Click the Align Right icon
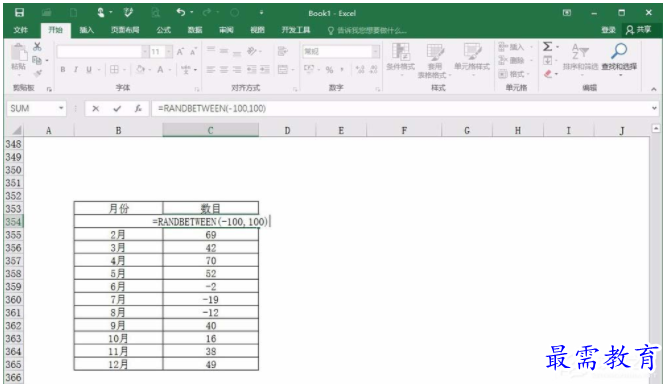The width and height of the screenshot is (667, 389). pyautogui.click(x=237, y=69)
